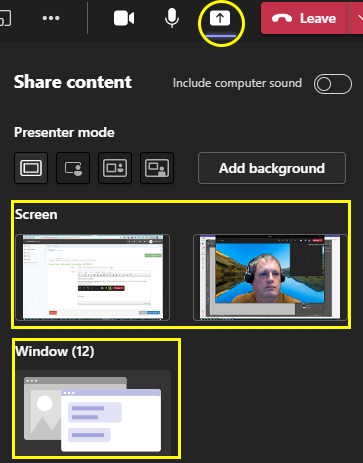The image size is (363, 463).
Task: Select Content only presenter mode
Action: click(x=31, y=168)
